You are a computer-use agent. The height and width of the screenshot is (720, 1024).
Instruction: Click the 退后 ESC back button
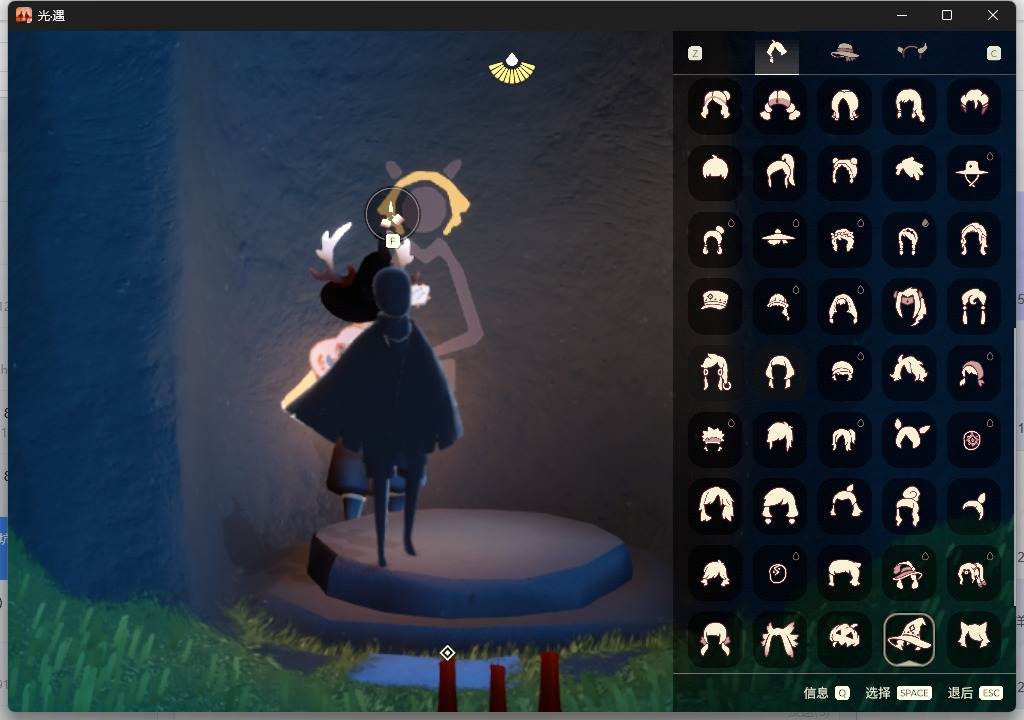pos(974,693)
